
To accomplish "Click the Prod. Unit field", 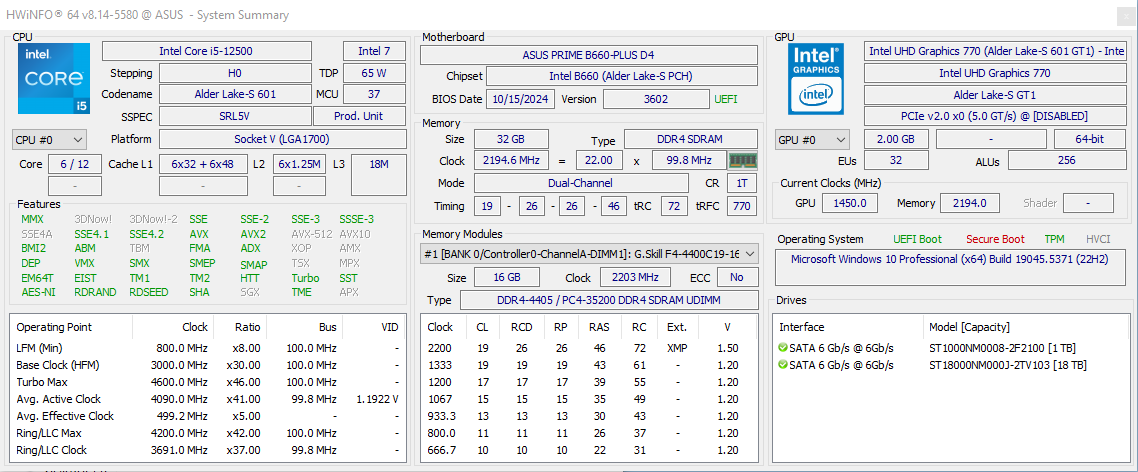I will pyautogui.click(x=359, y=116).
